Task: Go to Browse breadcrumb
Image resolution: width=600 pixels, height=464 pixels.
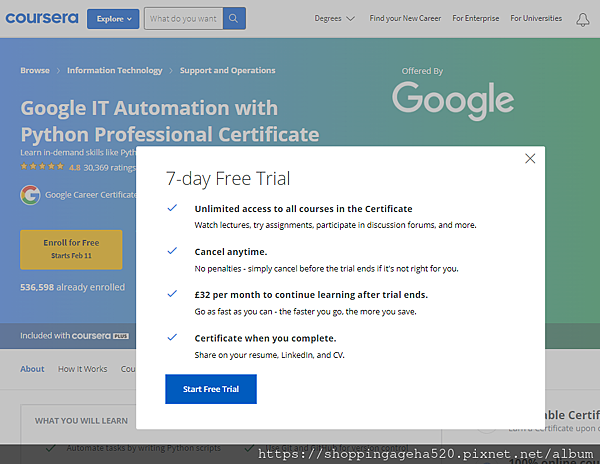Action: tap(35, 70)
